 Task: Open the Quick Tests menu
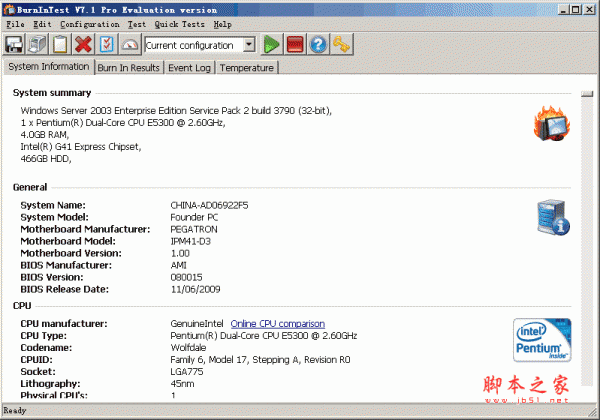[179, 24]
